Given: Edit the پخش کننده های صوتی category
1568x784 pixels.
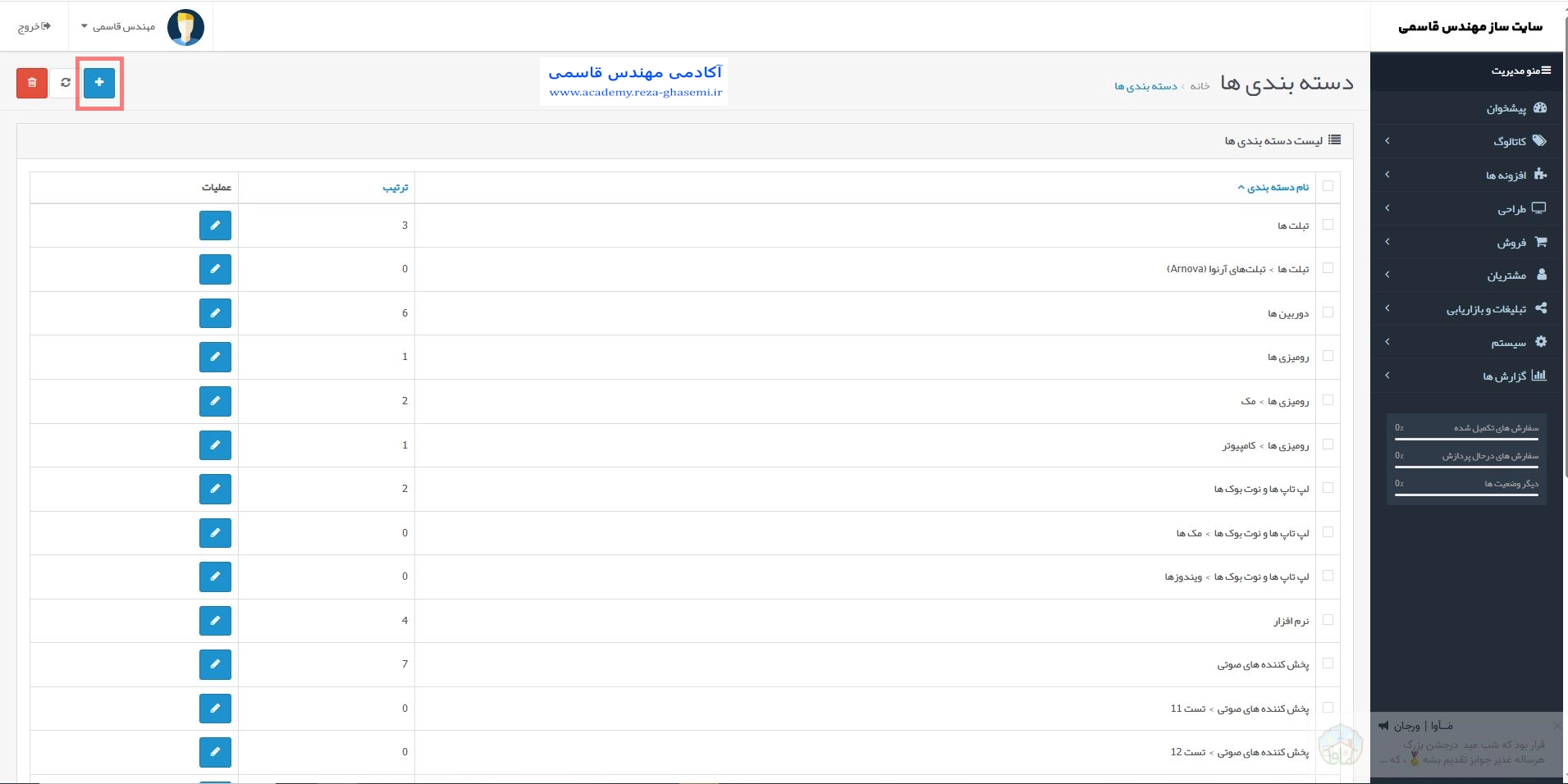Looking at the screenshot, I should coord(215,664).
